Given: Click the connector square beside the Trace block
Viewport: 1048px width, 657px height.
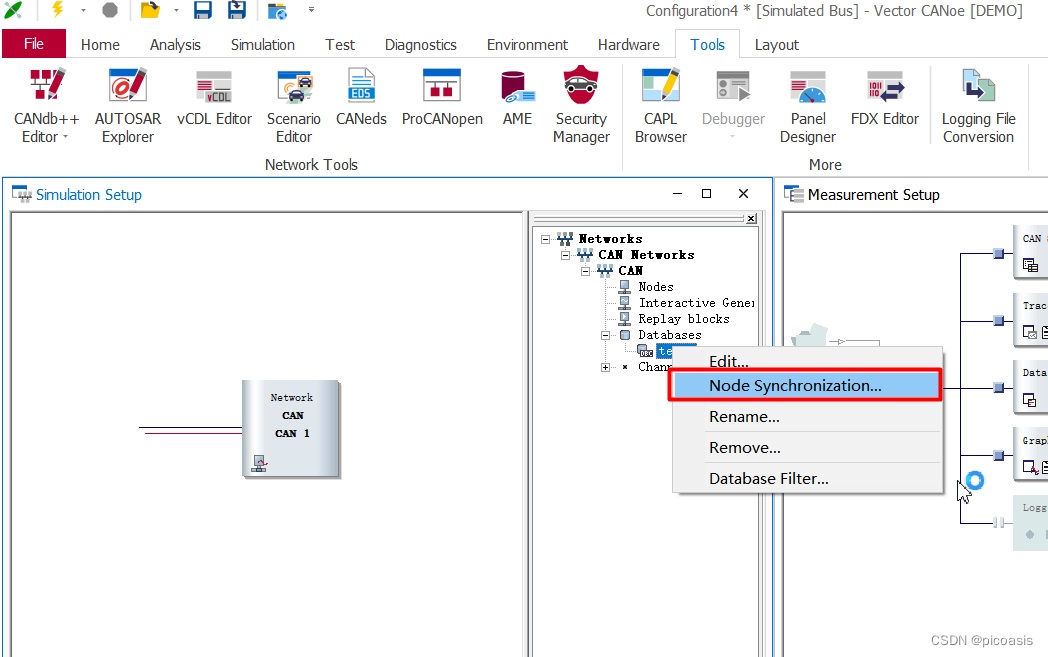Looking at the screenshot, I should (x=999, y=321).
